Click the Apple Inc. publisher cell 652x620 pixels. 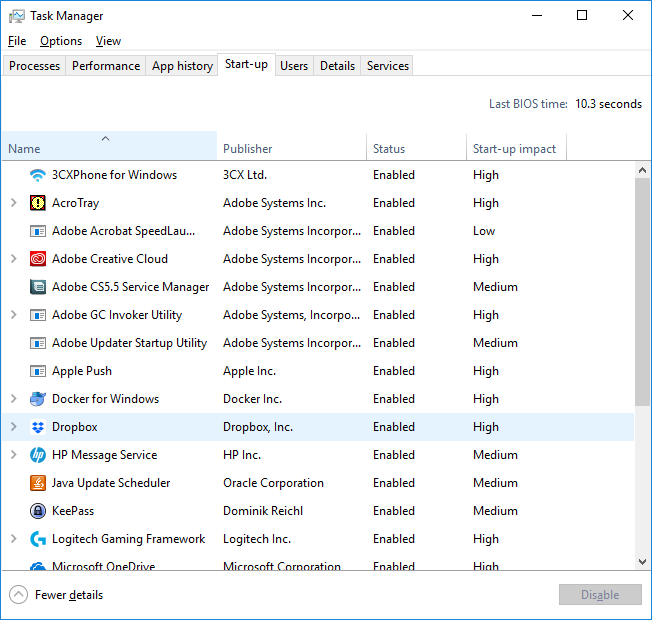point(249,371)
